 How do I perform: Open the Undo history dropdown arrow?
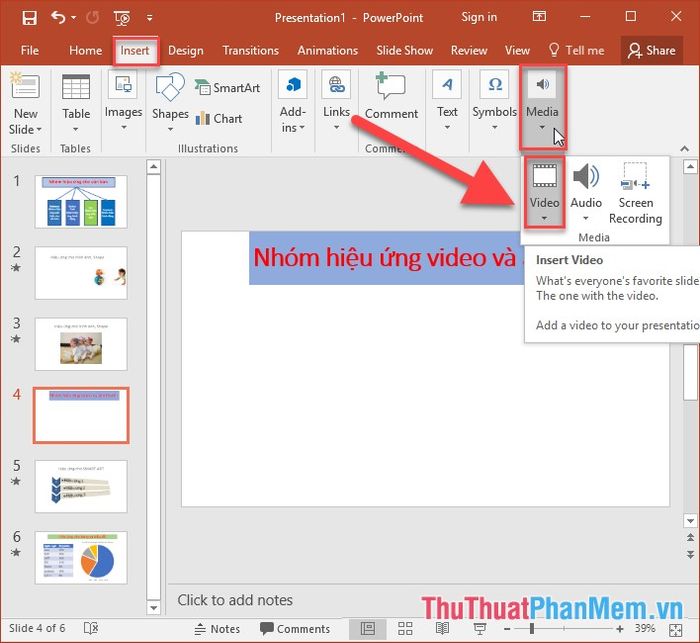74,18
